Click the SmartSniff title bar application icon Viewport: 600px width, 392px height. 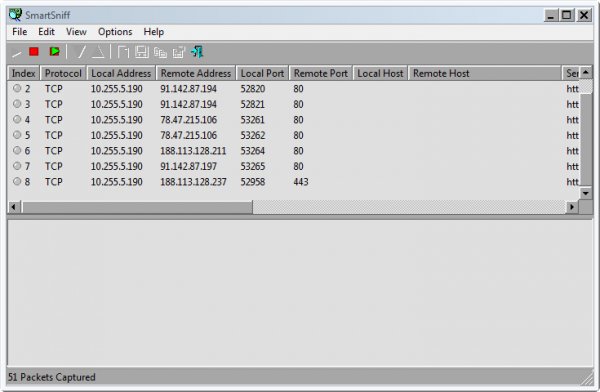tap(15, 15)
